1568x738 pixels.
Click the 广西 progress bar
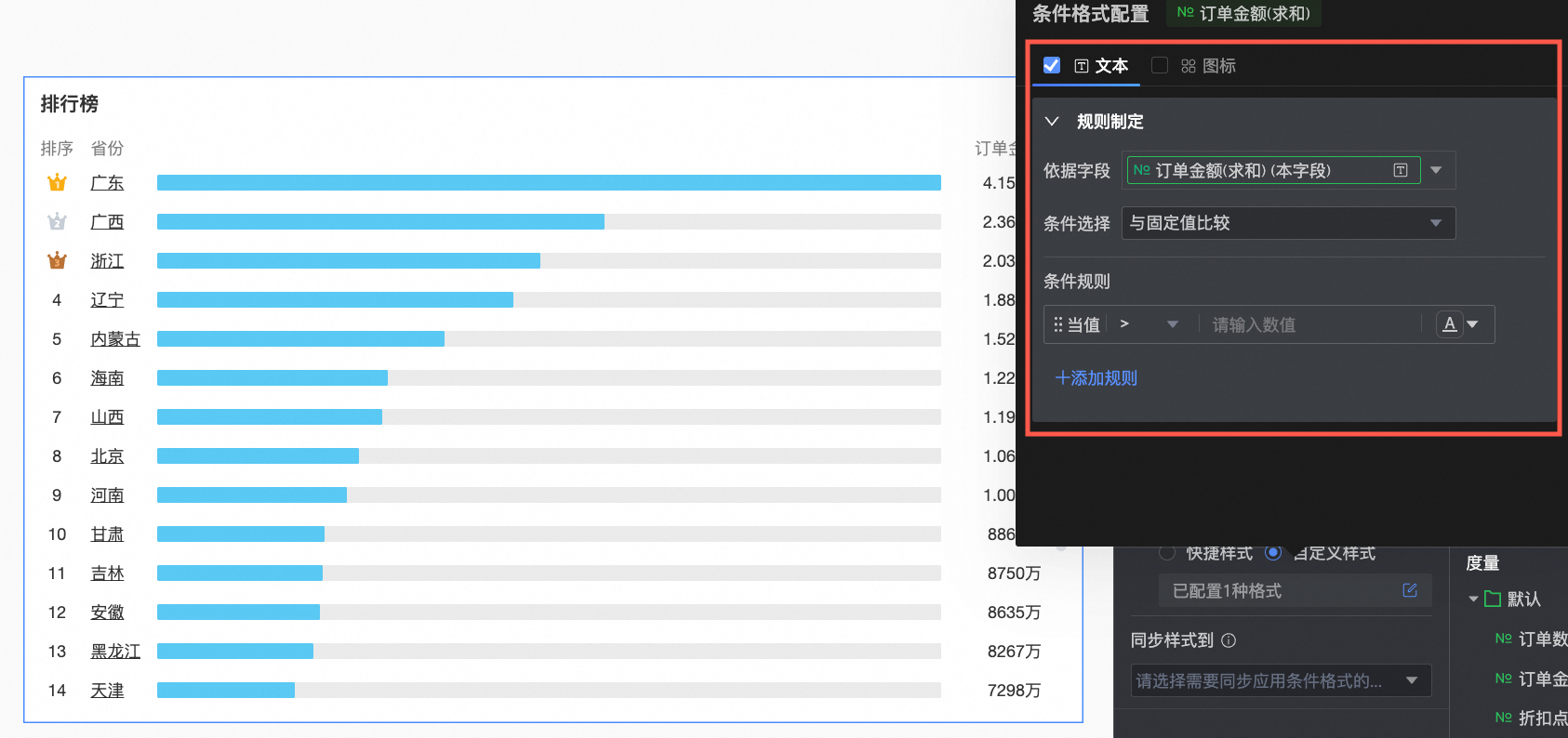[x=549, y=222]
